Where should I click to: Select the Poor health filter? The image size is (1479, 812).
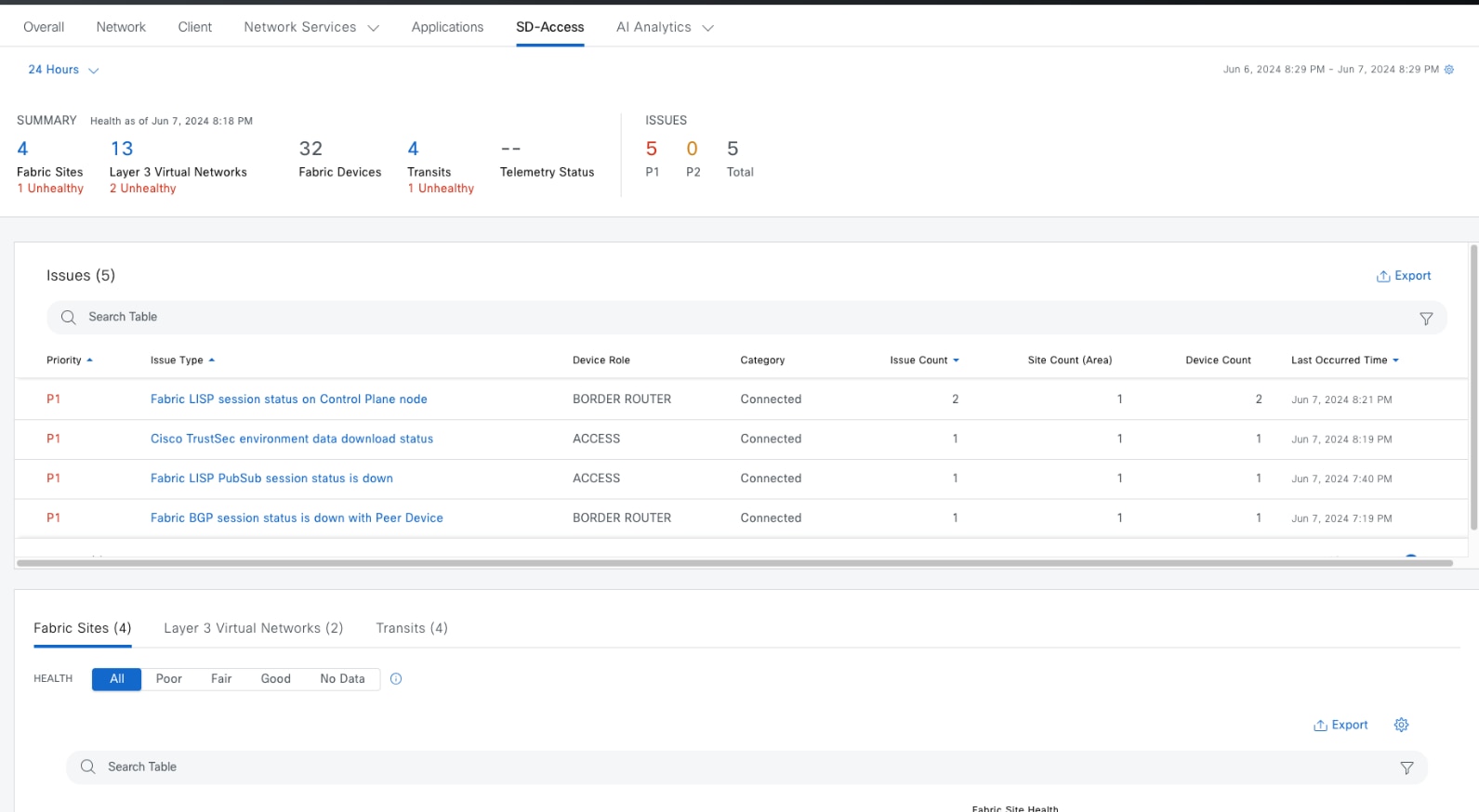click(168, 679)
